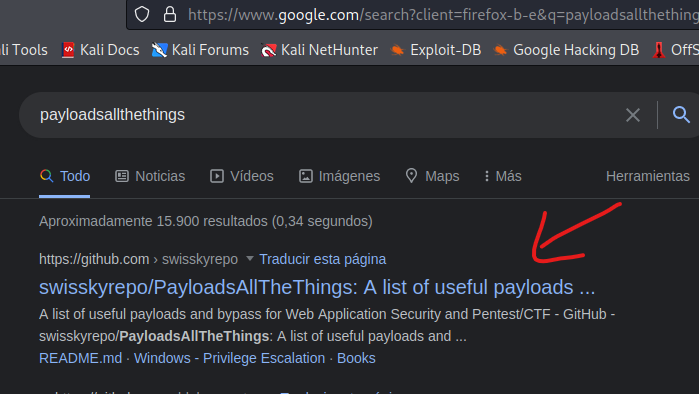Switch to the Maps tab
699x394 pixels.
click(x=432, y=176)
